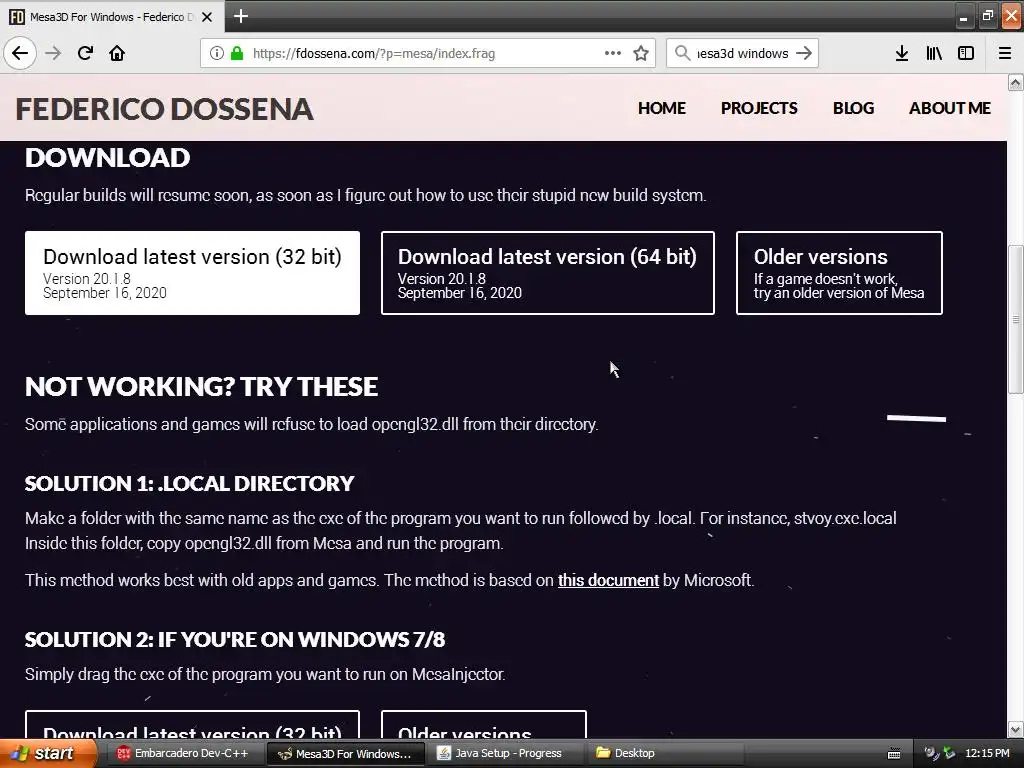The width and height of the screenshot is (1024, 768).
Task: Submit search with the arrow button
Action: coord(805,53)
